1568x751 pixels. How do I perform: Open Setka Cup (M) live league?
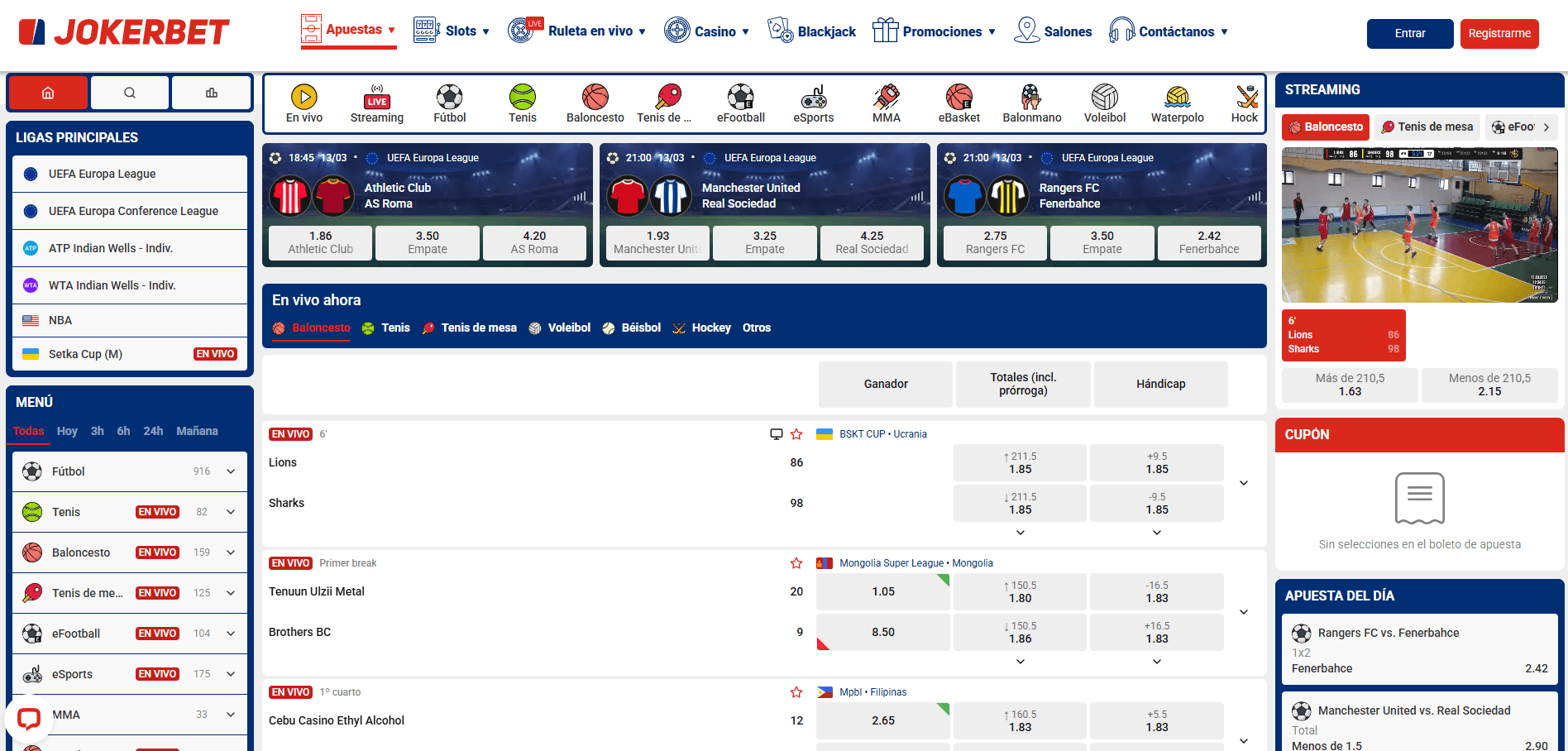[x=130, y=354]
